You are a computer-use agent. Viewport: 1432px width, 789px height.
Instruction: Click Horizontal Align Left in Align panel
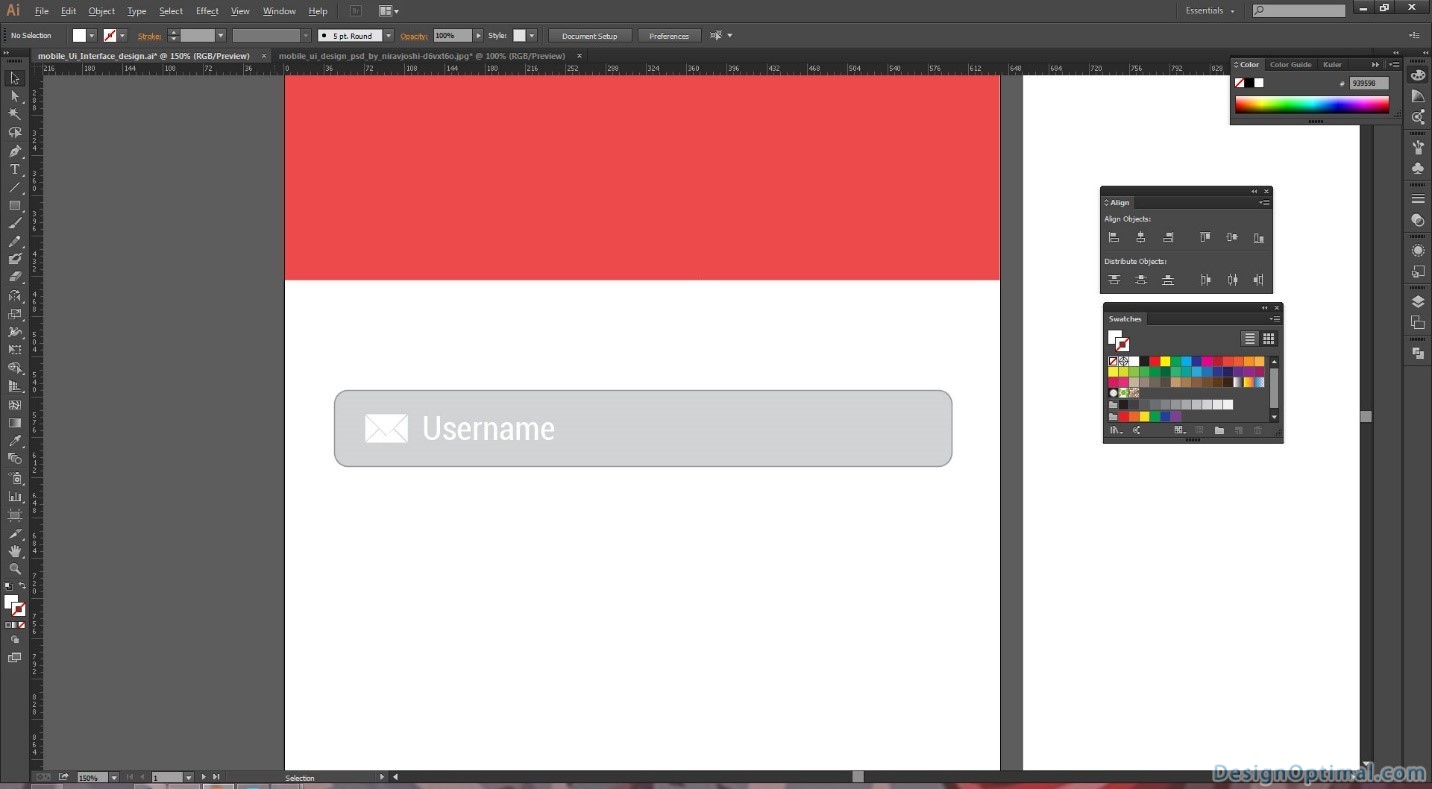click(1113, 237)
